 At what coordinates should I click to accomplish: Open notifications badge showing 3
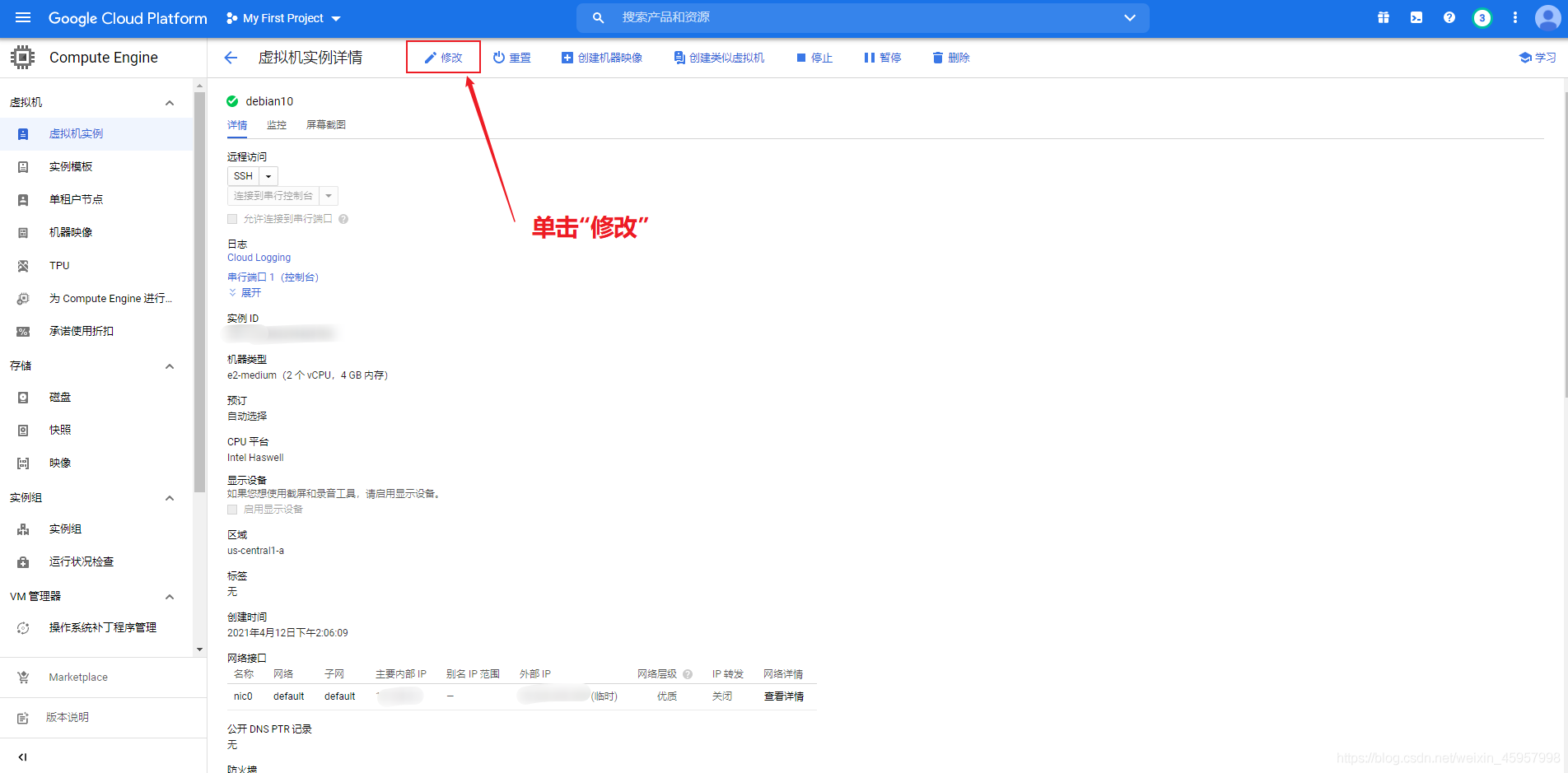point(1482,17)
